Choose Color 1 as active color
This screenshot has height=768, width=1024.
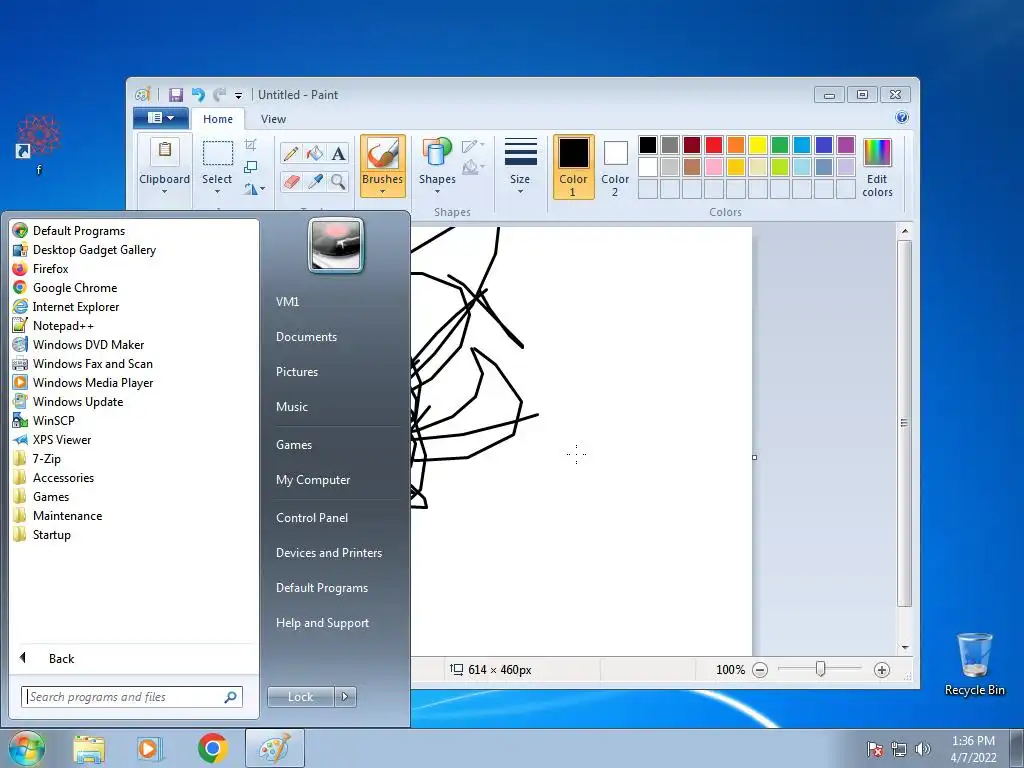[x=573, y=167]
